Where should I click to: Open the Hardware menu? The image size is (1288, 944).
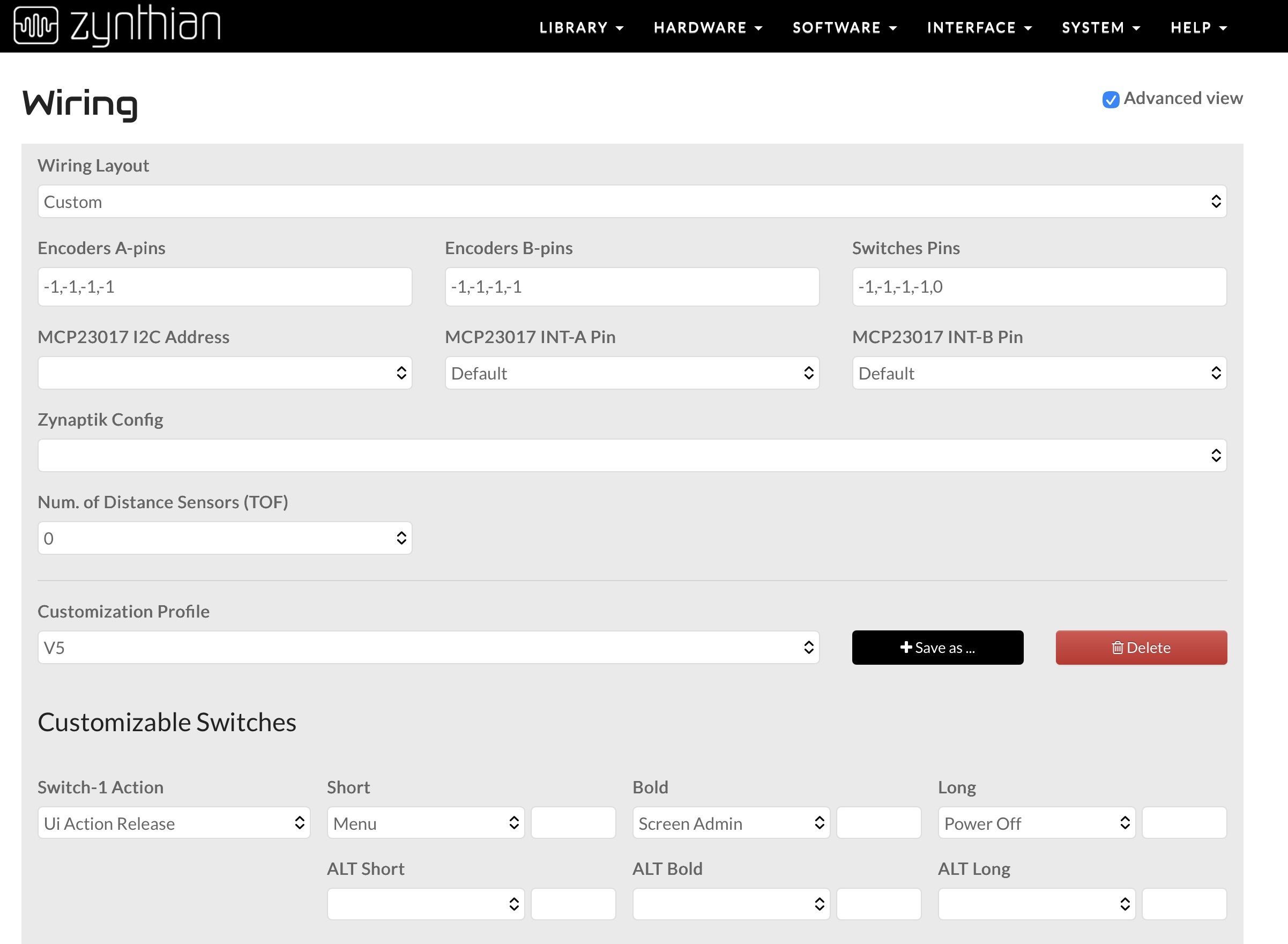708,27
